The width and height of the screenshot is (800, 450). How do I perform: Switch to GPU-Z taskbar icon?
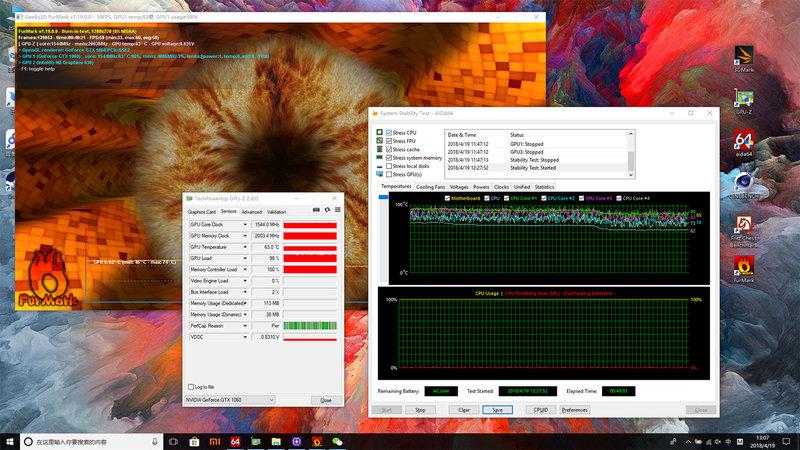256,441
